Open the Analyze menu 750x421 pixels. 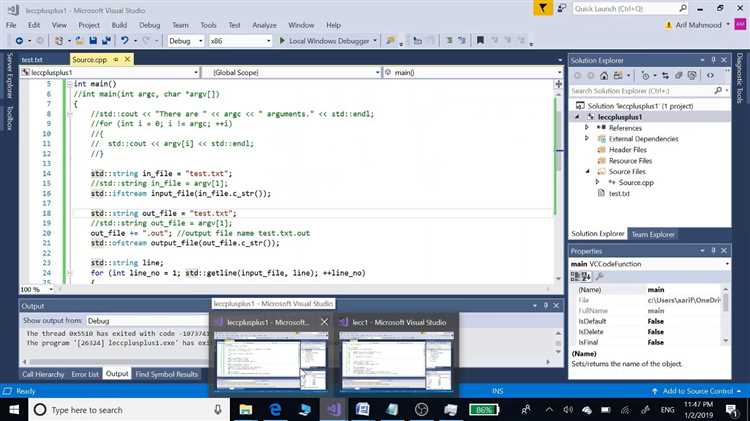tap(265, 25)
